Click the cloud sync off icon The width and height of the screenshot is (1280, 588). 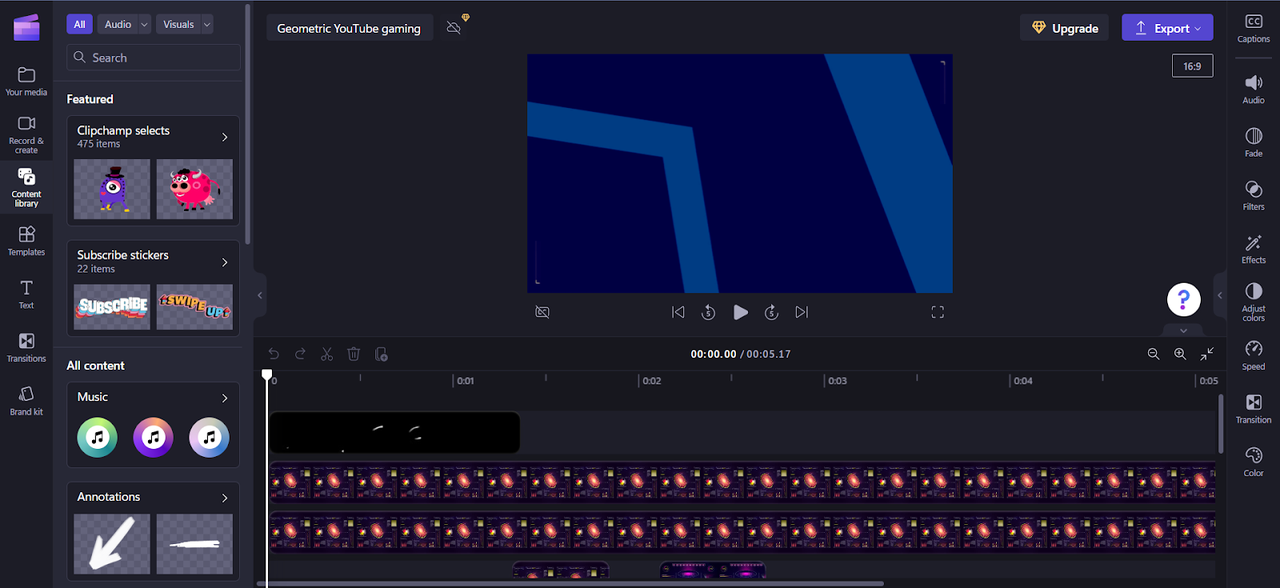454,29
